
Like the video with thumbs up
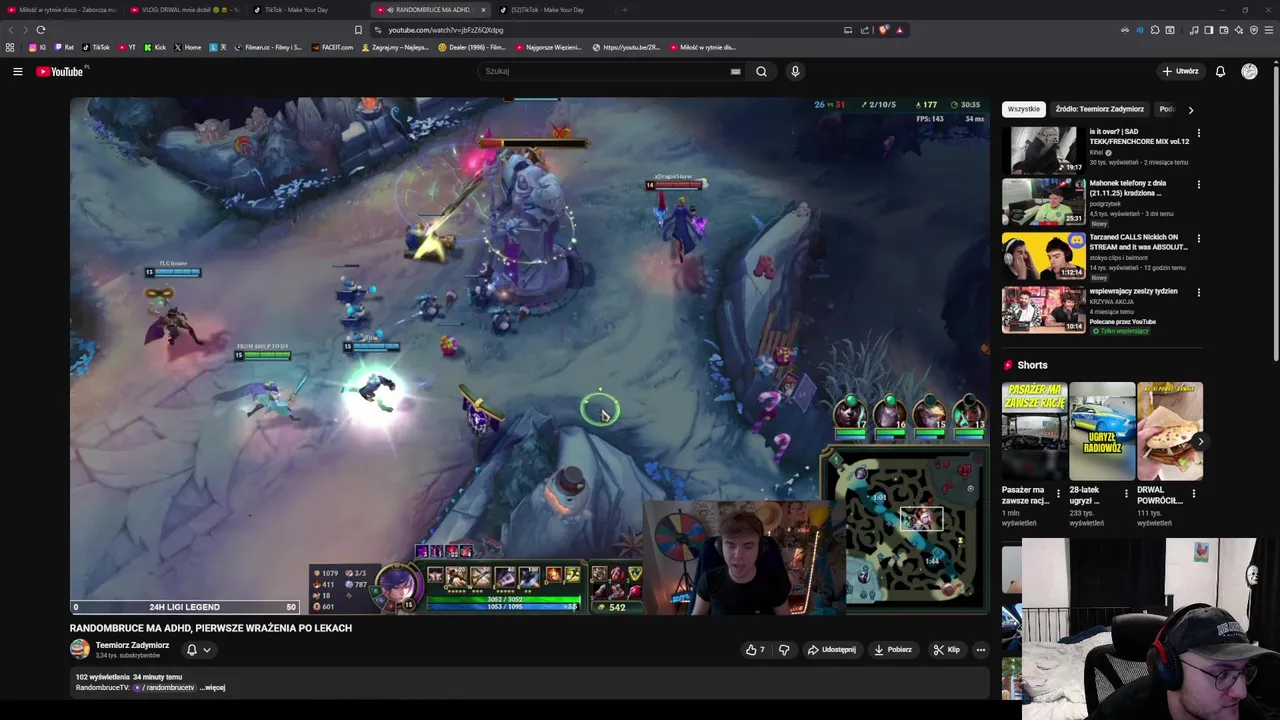coord(755,650)
